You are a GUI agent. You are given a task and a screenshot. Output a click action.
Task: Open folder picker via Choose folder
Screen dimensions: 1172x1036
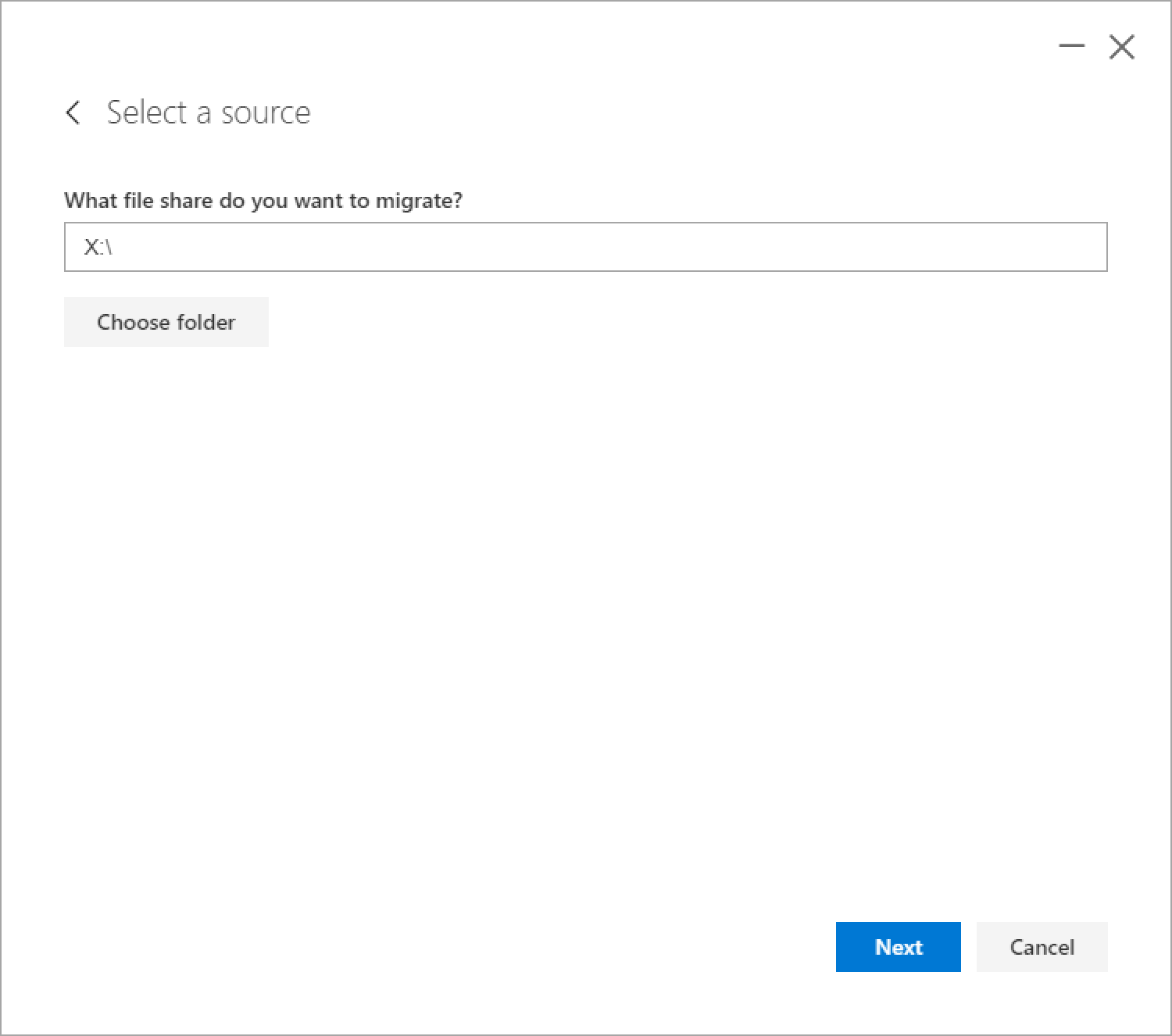[166, 322]
